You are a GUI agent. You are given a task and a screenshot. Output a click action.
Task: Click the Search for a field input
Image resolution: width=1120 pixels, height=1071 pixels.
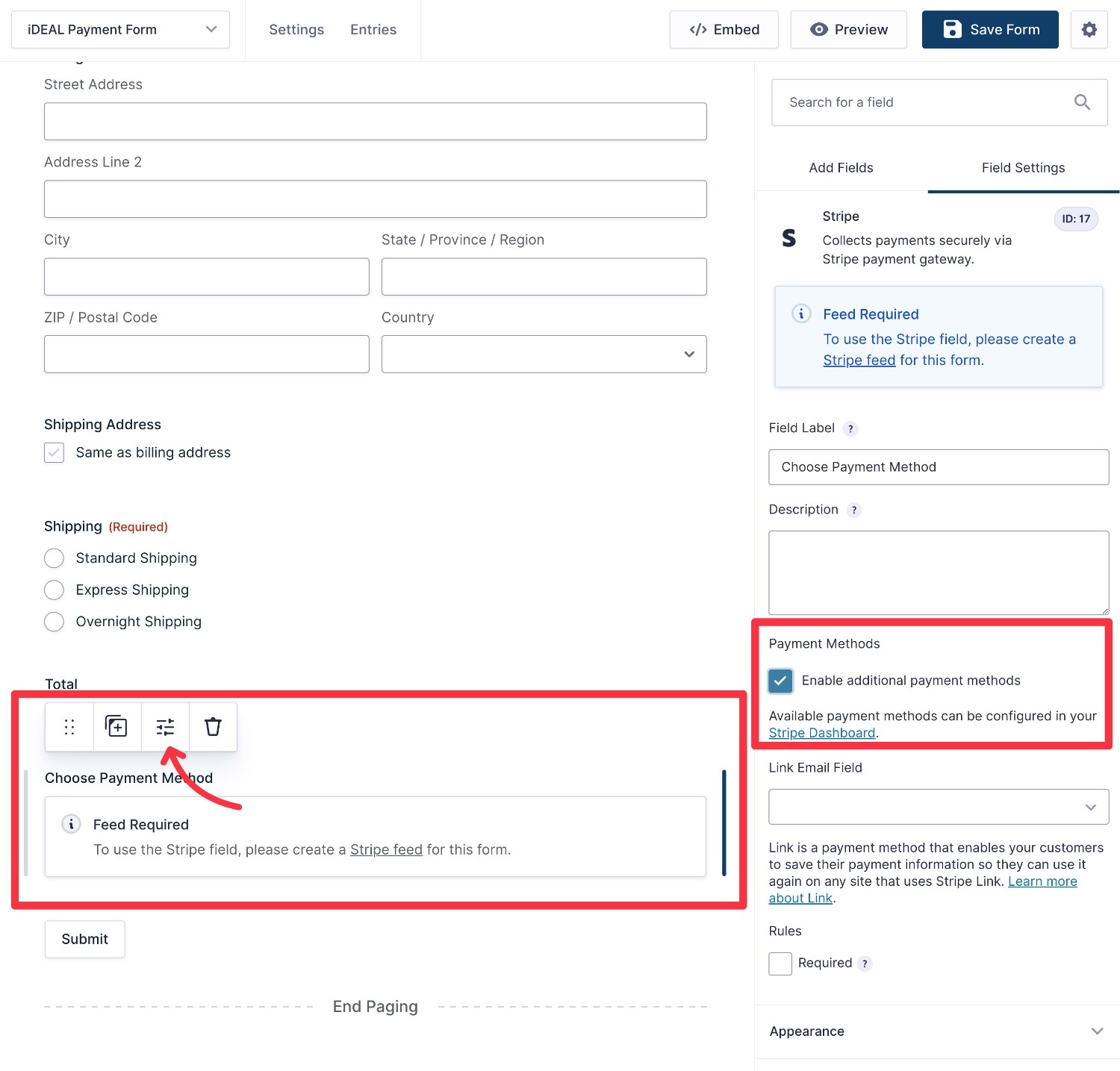[939, 102]
